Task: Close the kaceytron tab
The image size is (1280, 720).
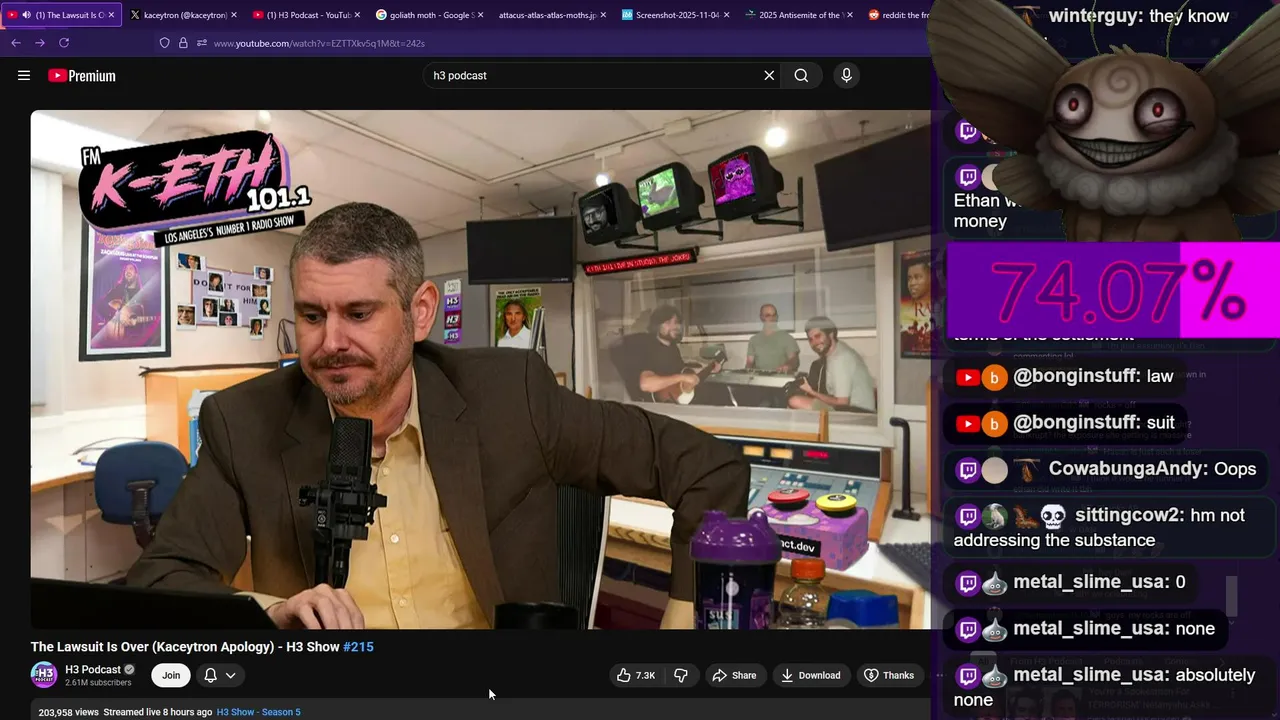Action: pos(234,15)
